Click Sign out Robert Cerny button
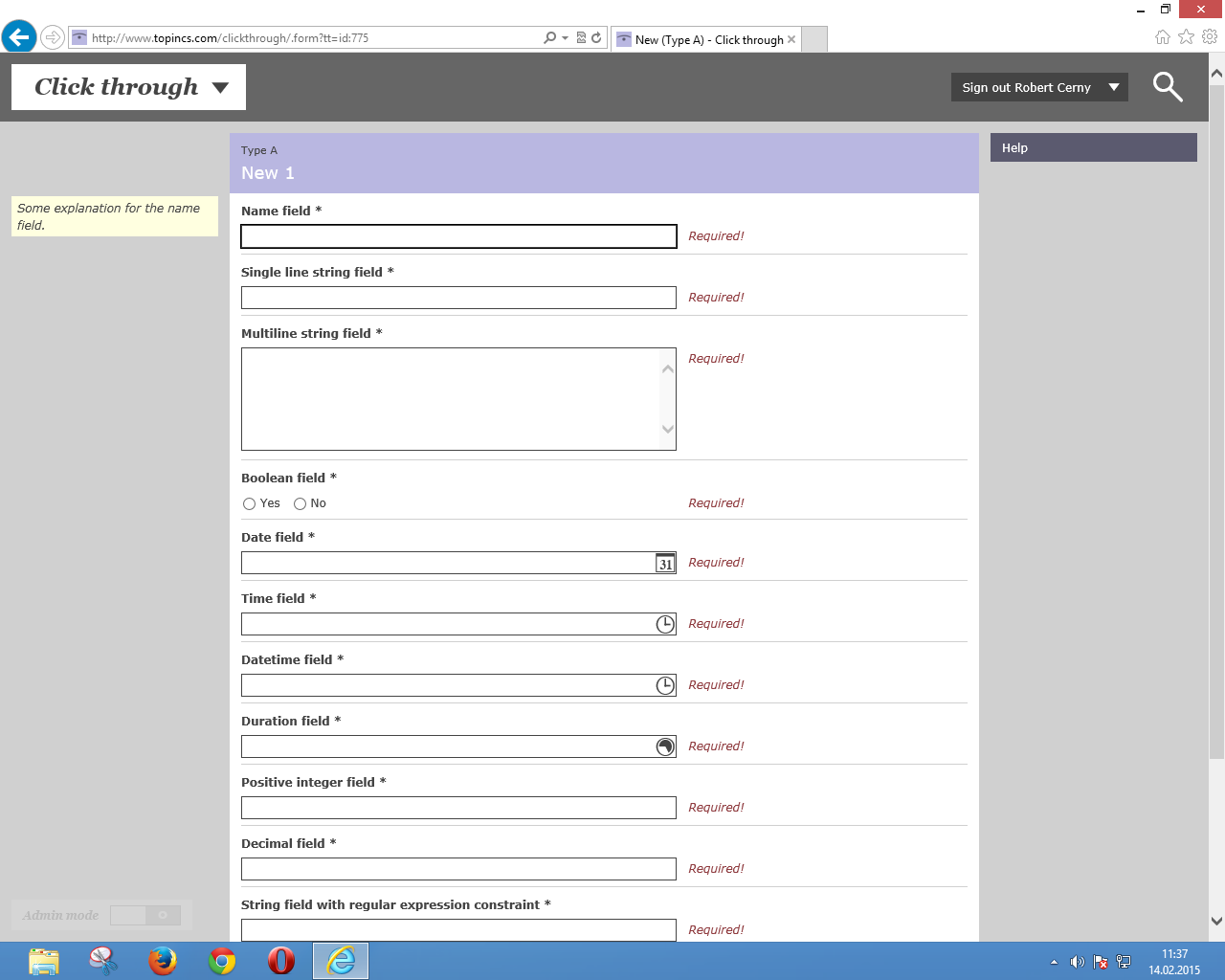Image resolution: width=1225 pixels, height=980 pixels. pyautogui.click(x=1026, y=87)
